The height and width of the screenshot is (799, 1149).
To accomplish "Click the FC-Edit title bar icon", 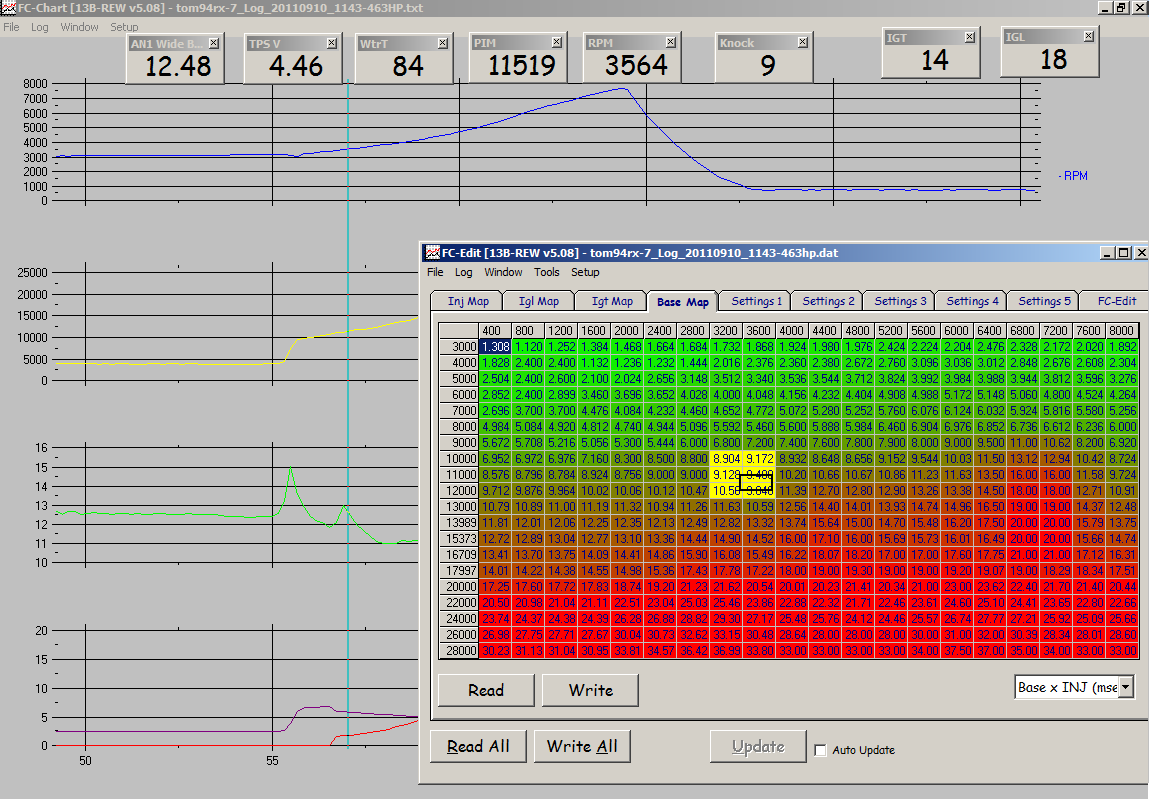I will coord(432,253).
